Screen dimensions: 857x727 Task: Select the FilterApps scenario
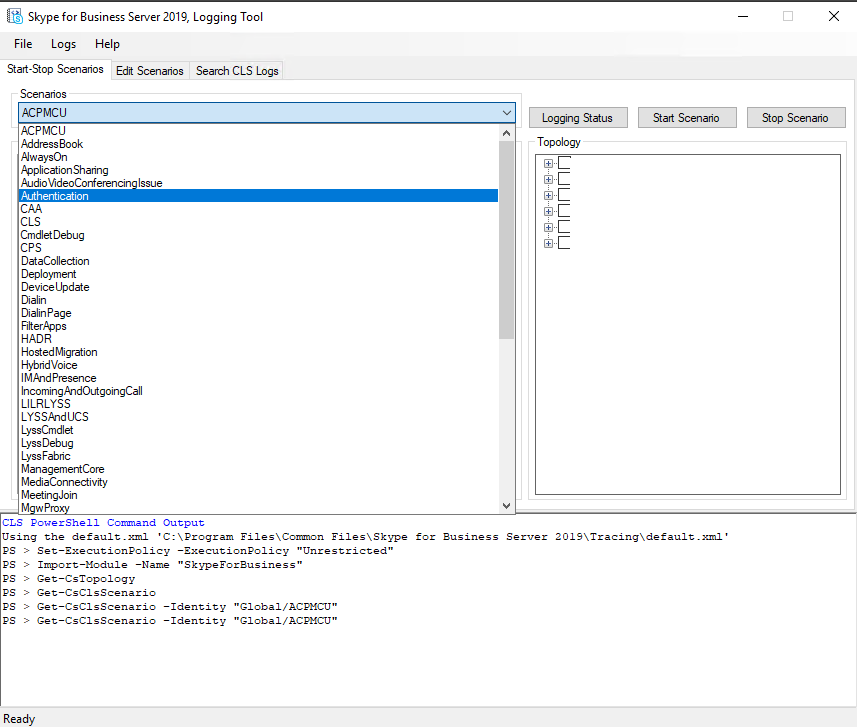click(x=259, y=326)
